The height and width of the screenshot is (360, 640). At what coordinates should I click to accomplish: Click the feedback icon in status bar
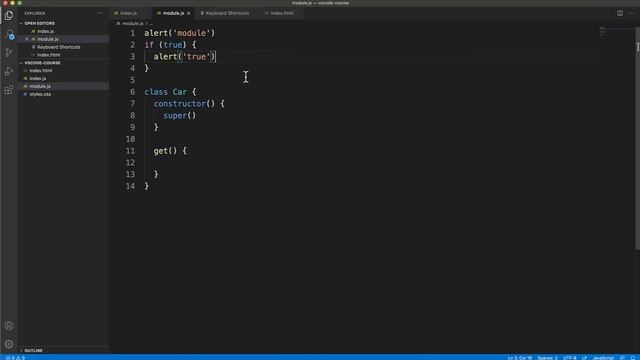coord(622,358)
